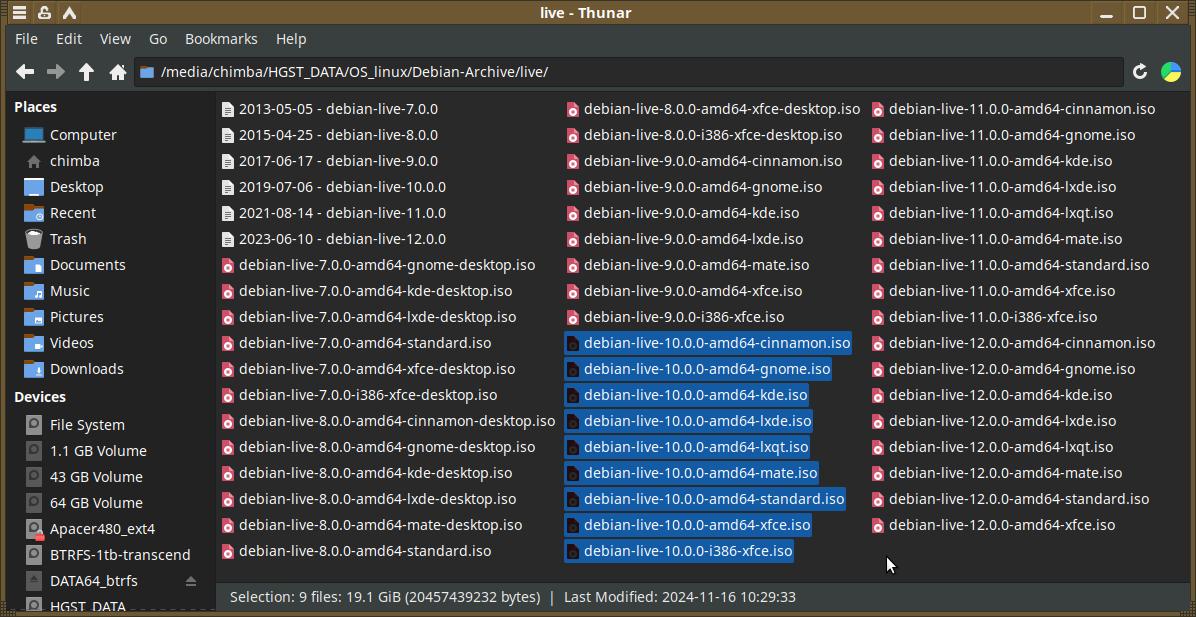This screenshot has height=617, width=1196.
Task: Select debian-live-8.0.0-i386-xfce-desktop.iso
Action: tap(704, 135)
